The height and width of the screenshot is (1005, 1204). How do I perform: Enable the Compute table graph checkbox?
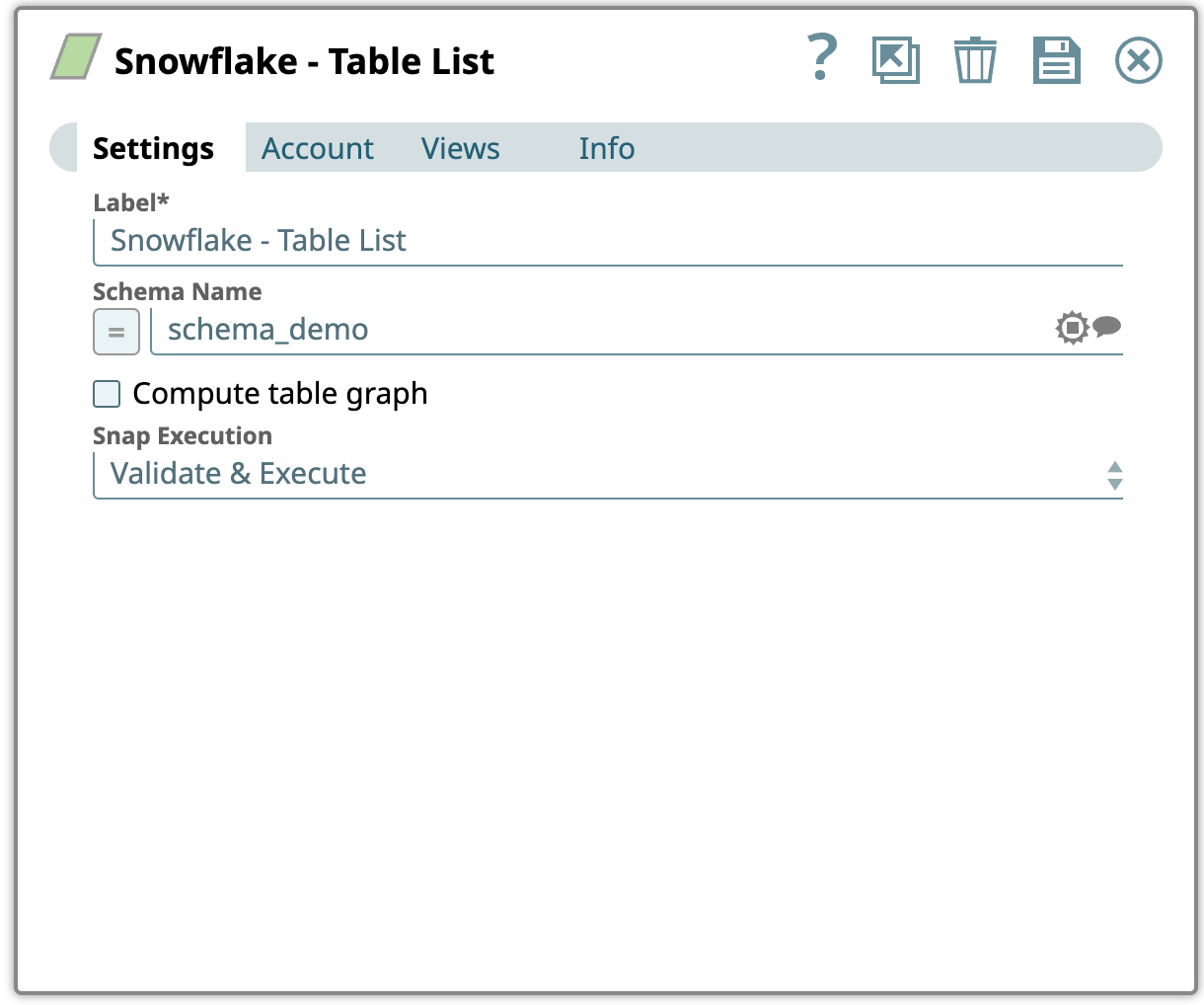106,393
